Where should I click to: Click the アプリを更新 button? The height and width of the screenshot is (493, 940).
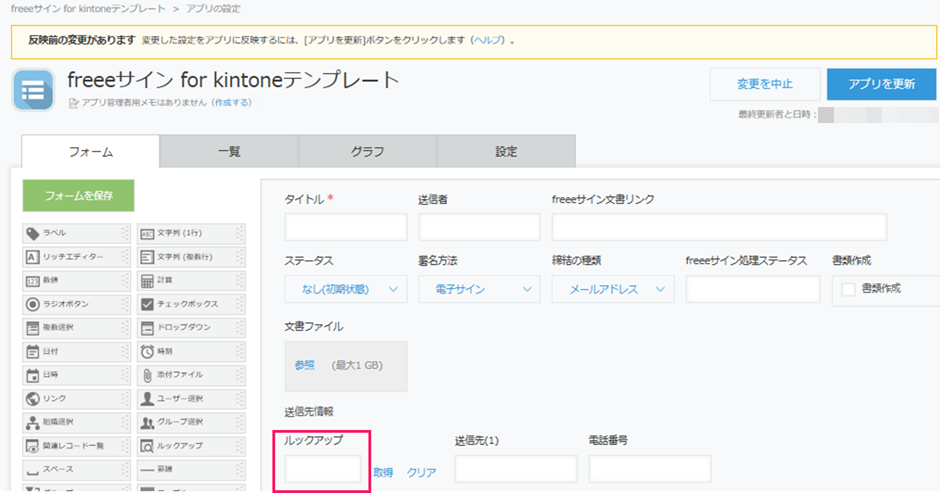click(x=881, y=84)
